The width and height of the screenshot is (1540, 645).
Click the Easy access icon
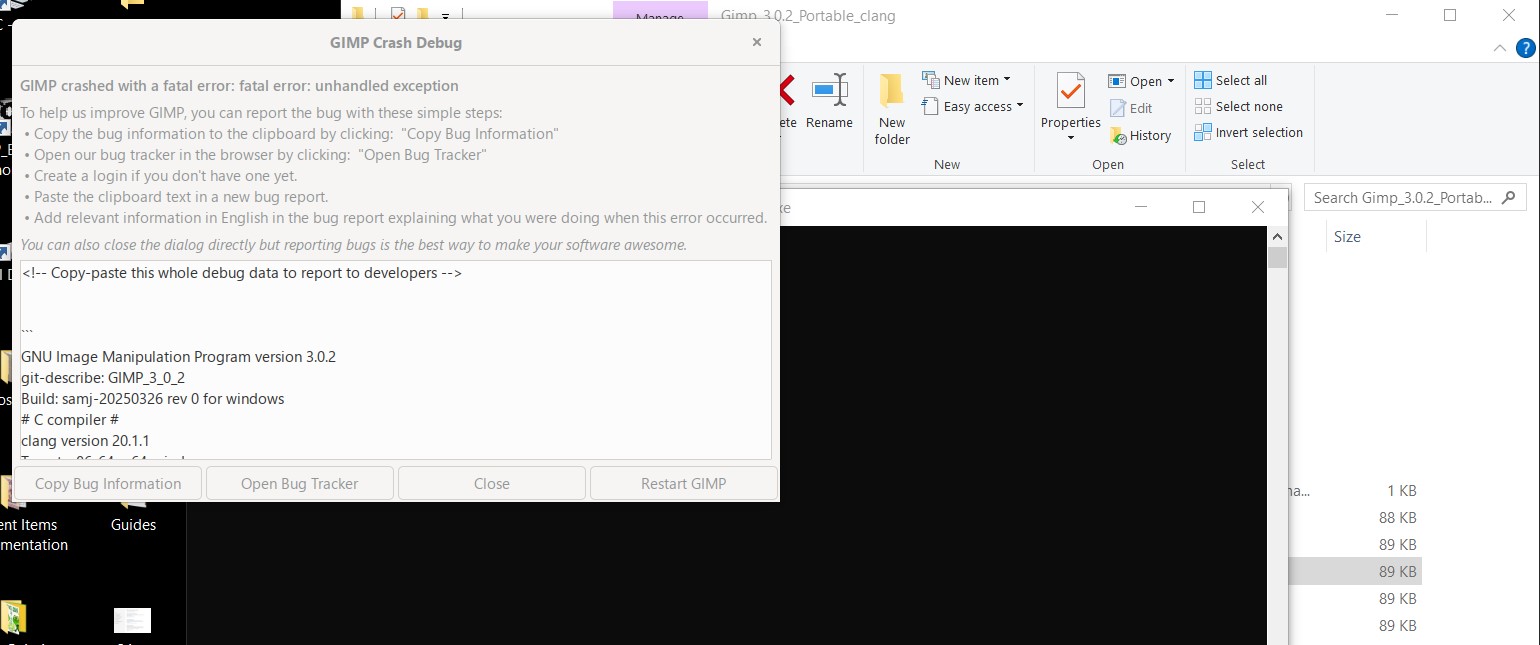[931, 106]
